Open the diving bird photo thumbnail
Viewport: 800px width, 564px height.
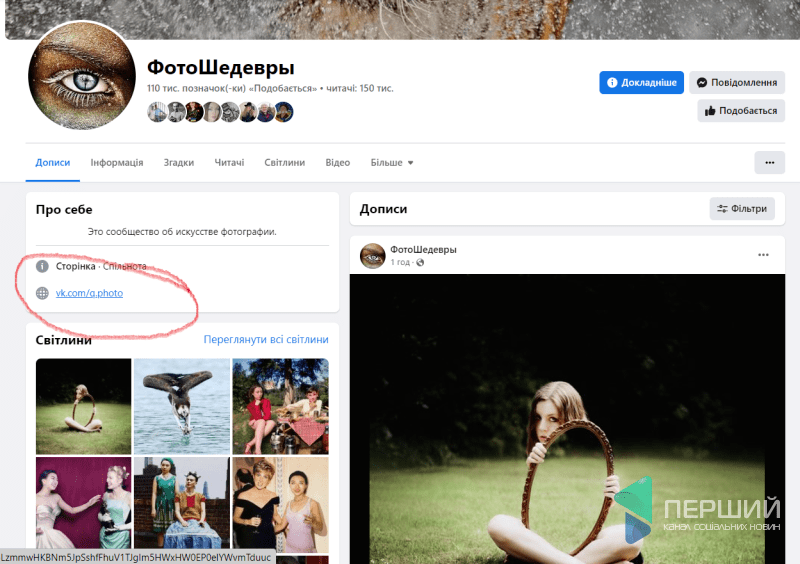pyautogui.click(x=182, y=405)
